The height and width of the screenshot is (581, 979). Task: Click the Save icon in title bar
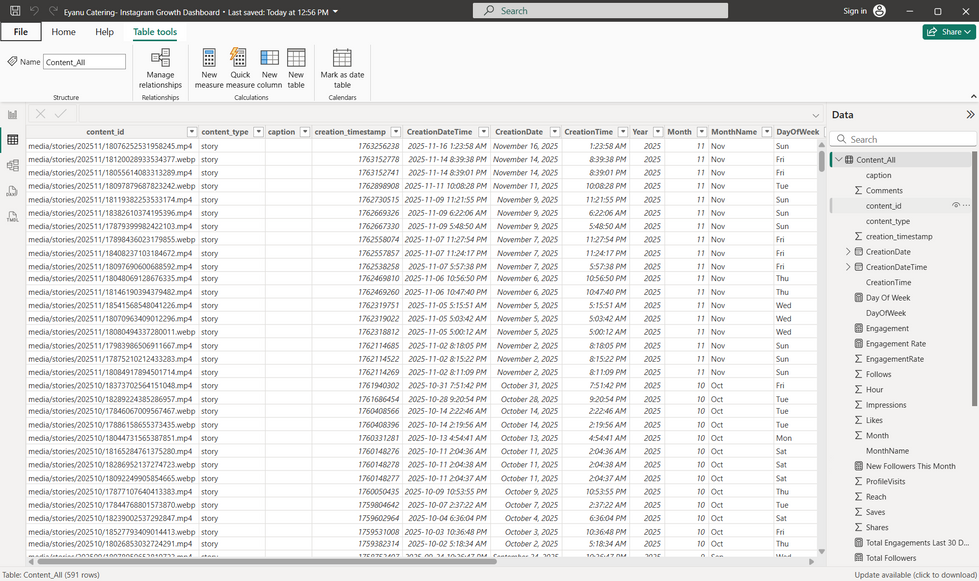tap(15, 11)
